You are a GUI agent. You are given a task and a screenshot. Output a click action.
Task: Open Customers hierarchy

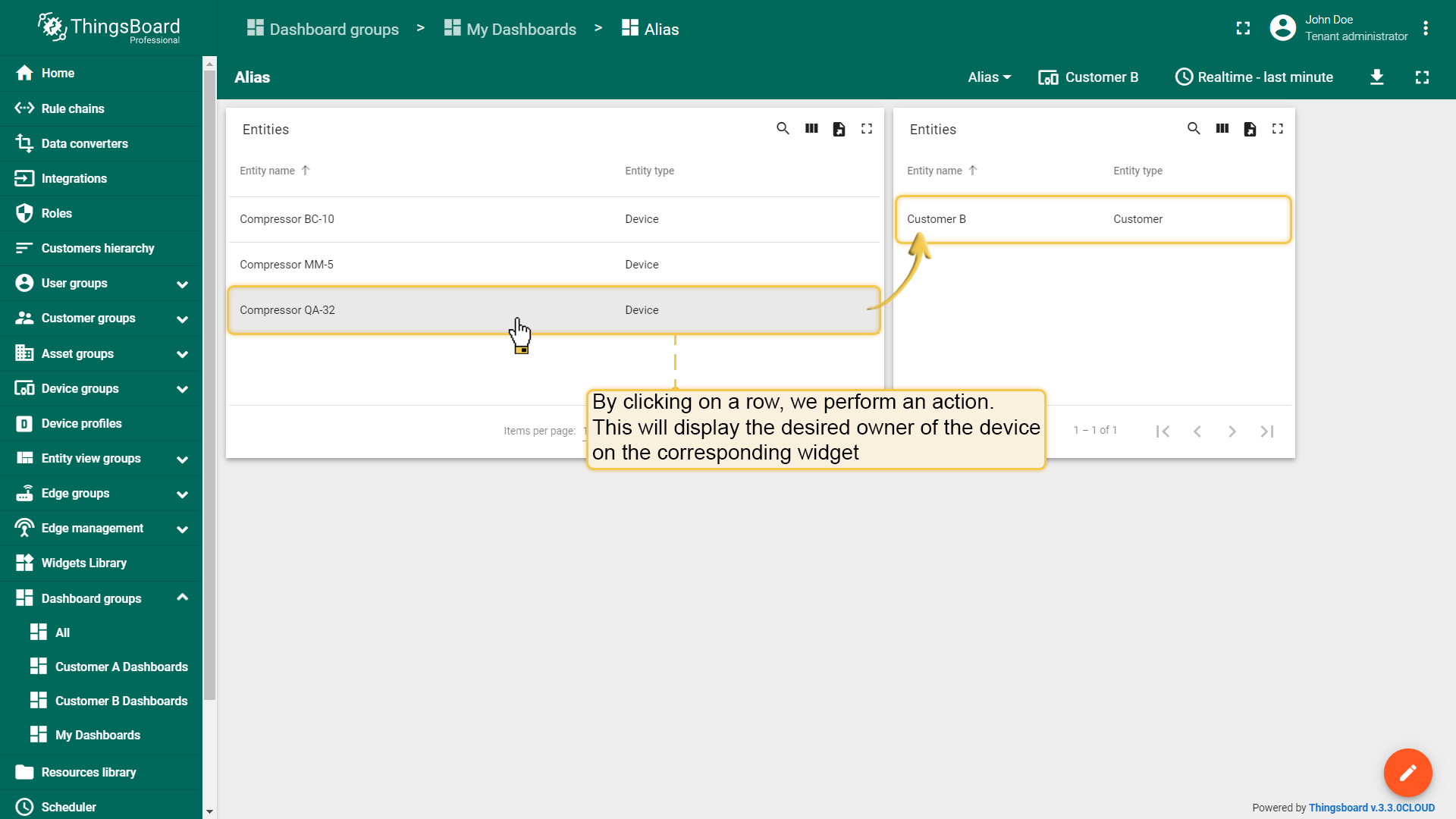[x=101, y=248]
